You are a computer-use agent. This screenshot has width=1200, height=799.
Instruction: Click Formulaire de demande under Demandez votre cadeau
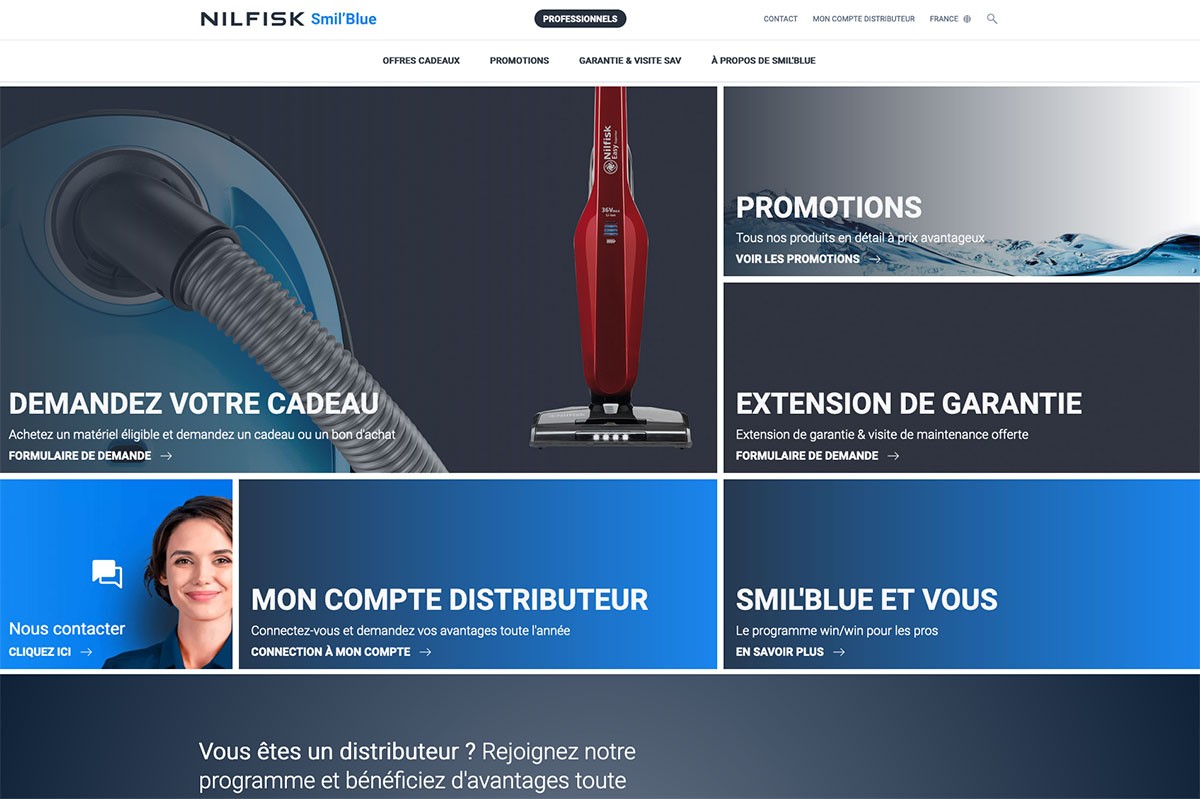pos(80,456)
